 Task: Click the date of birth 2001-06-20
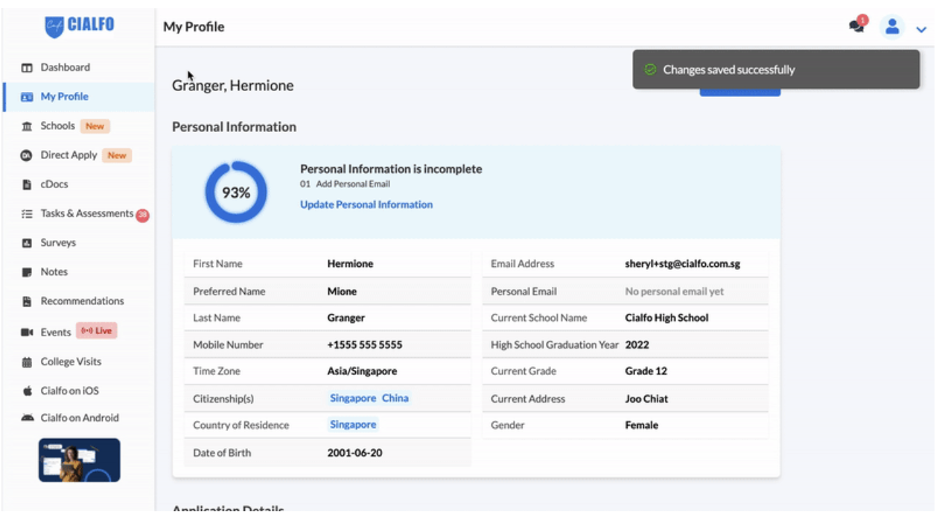click(x=355, y=453)
